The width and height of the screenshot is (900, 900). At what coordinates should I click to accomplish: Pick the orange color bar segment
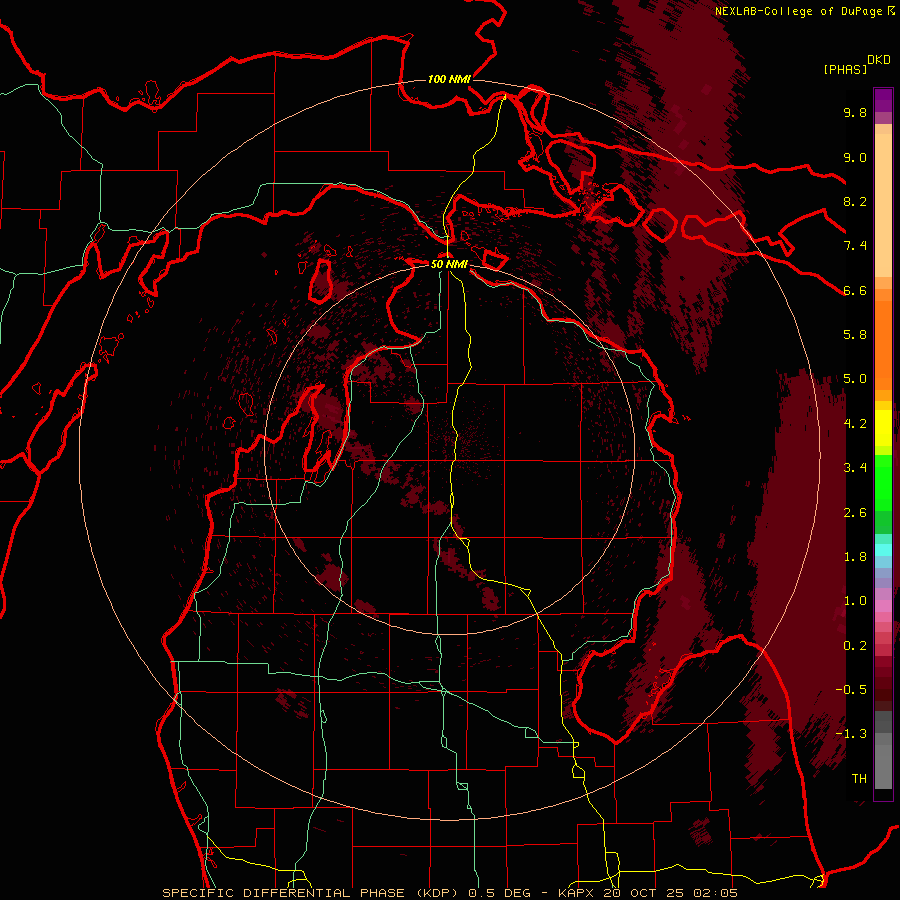pyautogui.click(x=883, y=344)
